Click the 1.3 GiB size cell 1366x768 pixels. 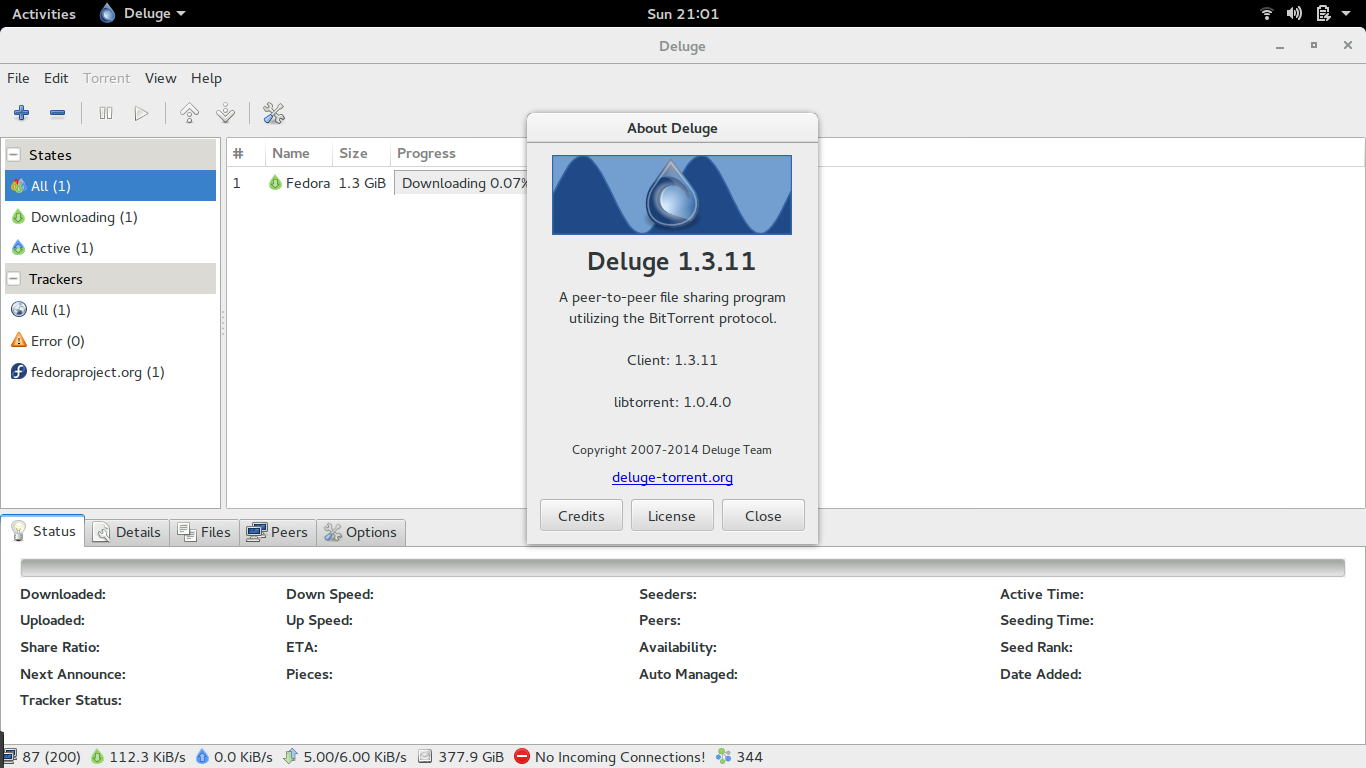362,183
